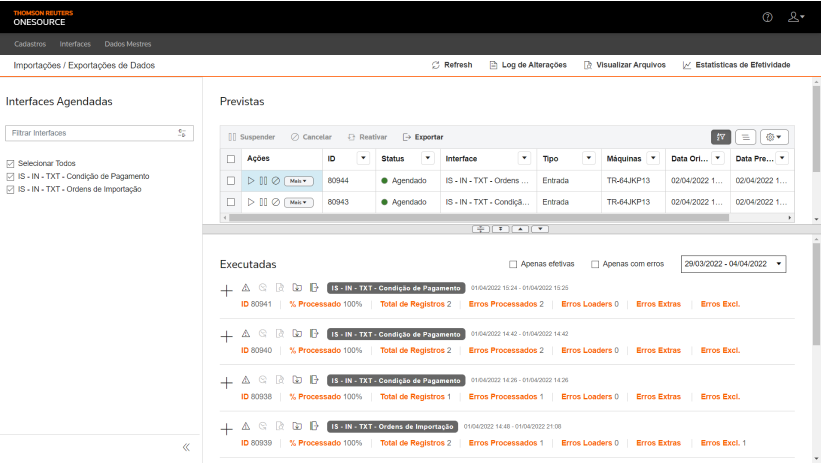Open the help question mark icon
The height and width of the screenshot is (463, 823).
[x=767, y=17]
